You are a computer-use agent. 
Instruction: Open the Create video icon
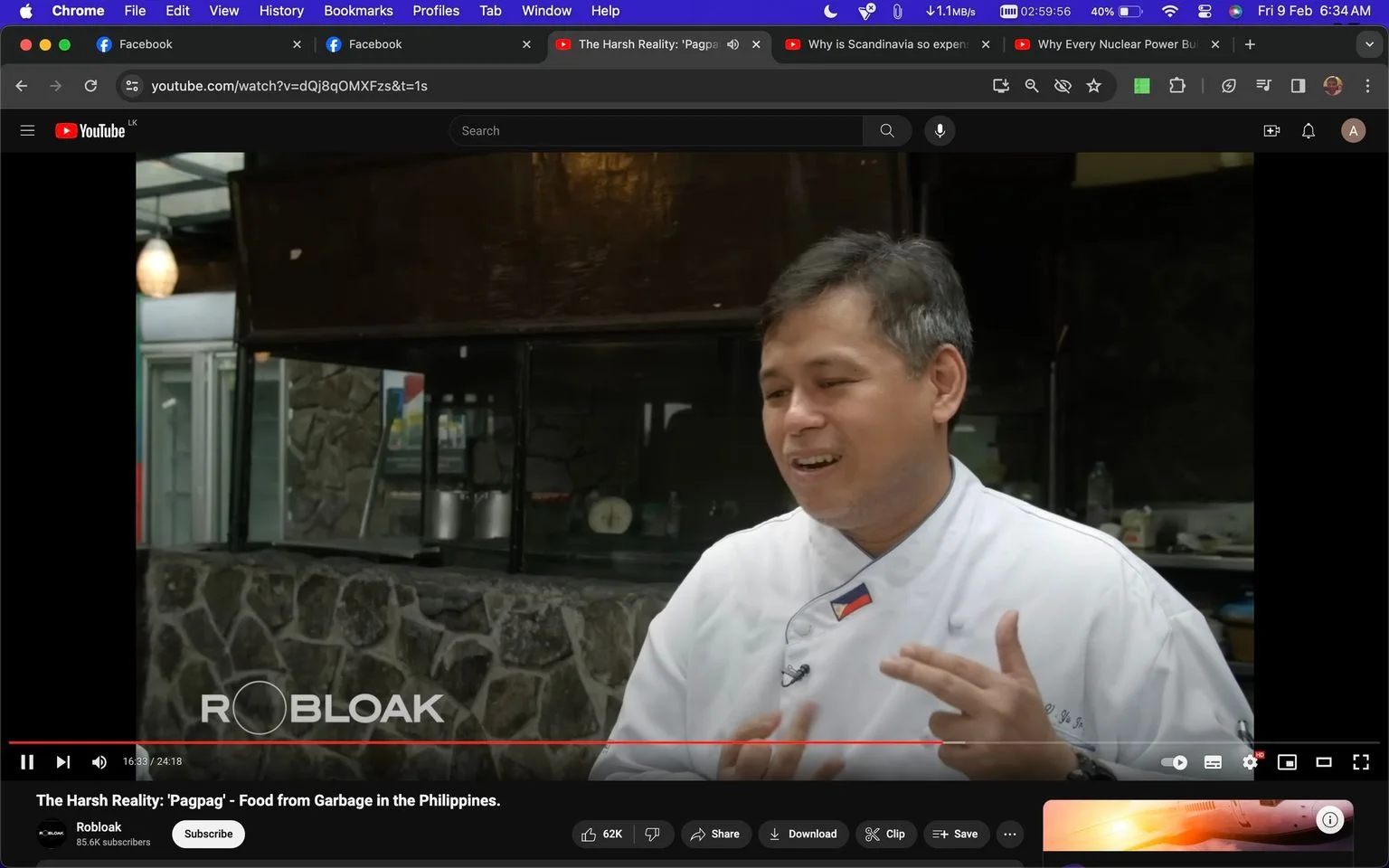[1271, 131]
